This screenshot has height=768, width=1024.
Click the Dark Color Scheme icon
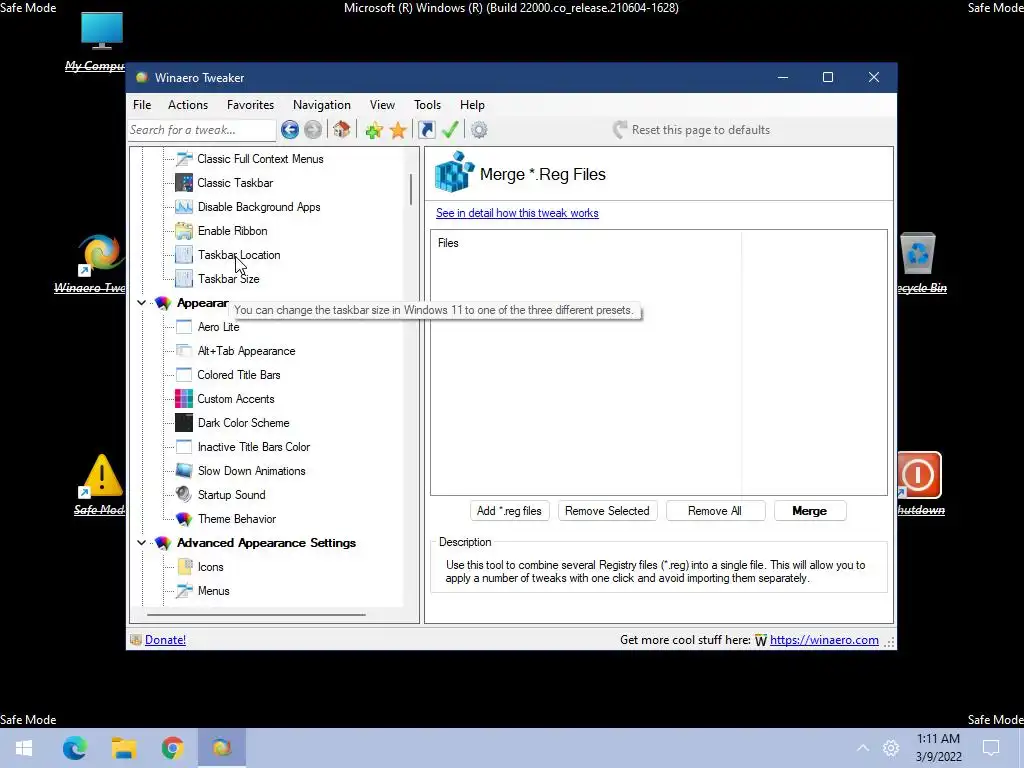click(x=184, y=423)
